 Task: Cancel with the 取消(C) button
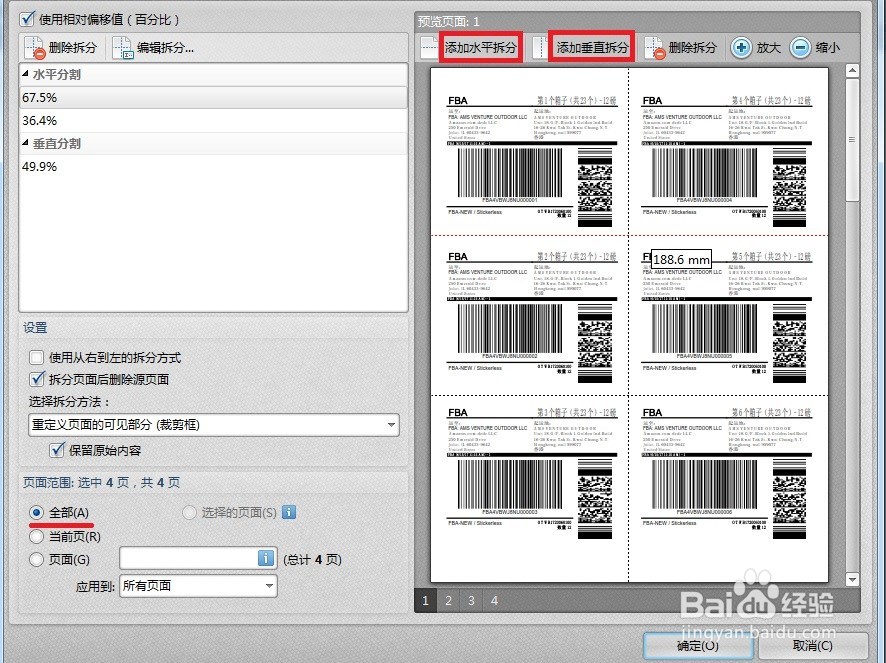(813, 645)
